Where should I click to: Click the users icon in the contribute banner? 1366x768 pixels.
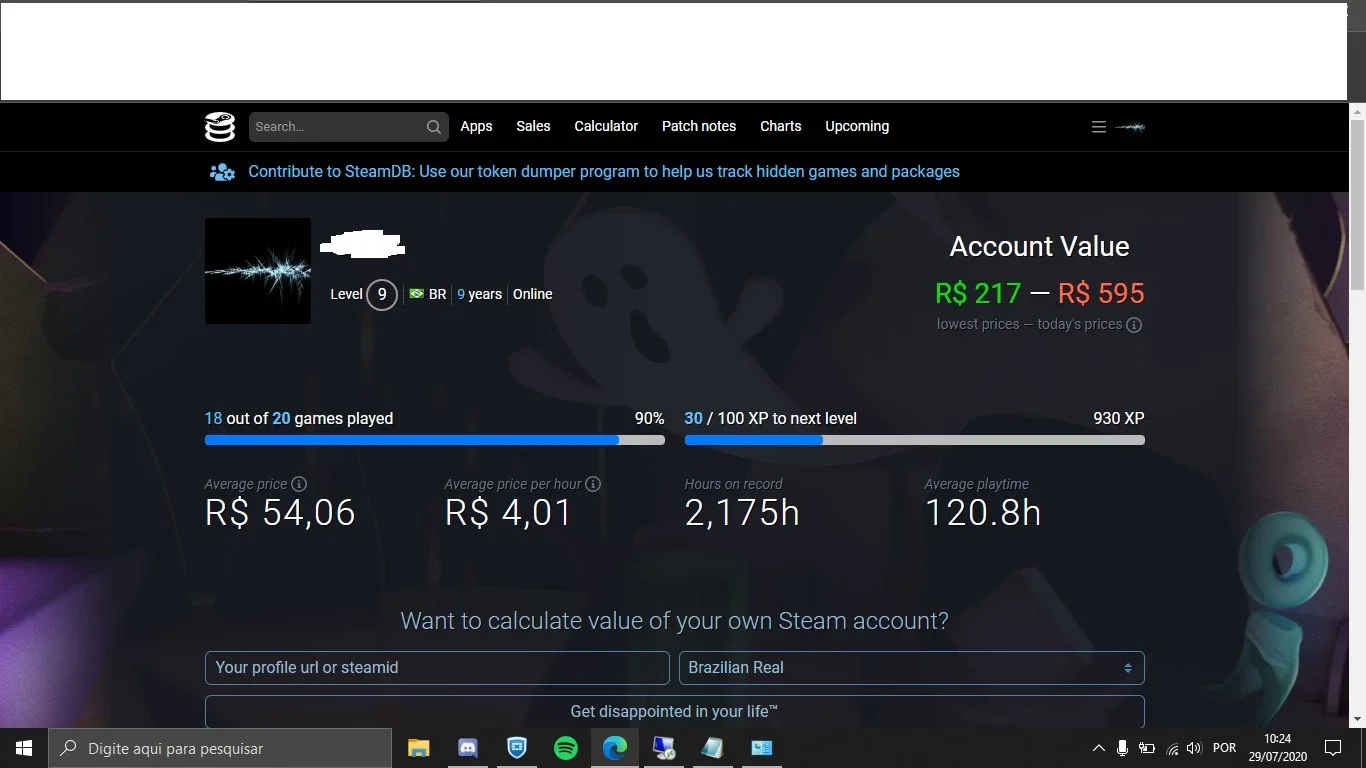(x=222, y=172)
